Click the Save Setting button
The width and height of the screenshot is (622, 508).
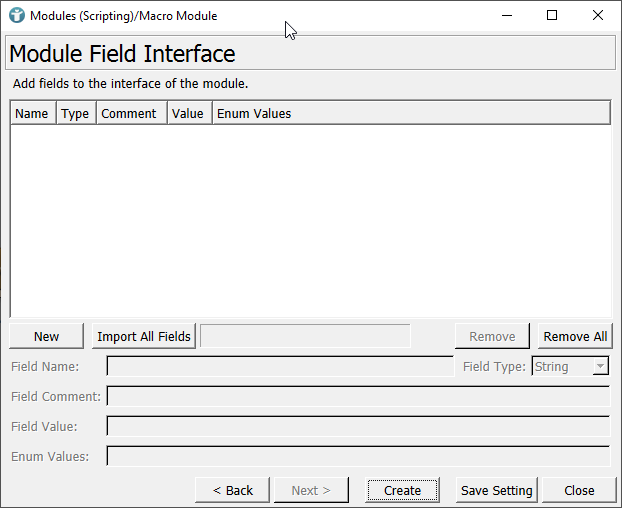click(x=497, y=490)
